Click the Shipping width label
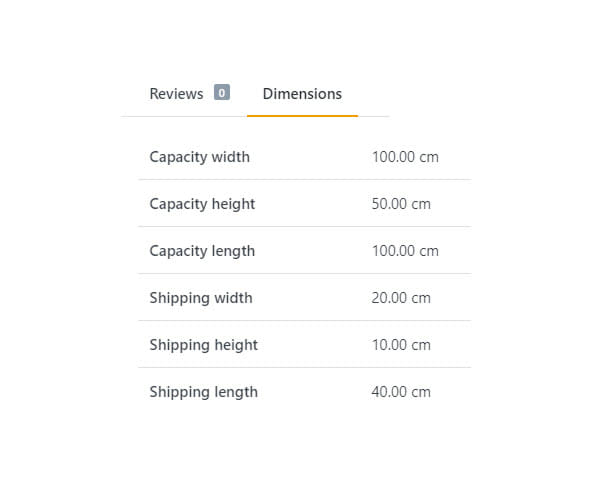The height and width of the screenshot is (480, 600). tap(200, 298)
